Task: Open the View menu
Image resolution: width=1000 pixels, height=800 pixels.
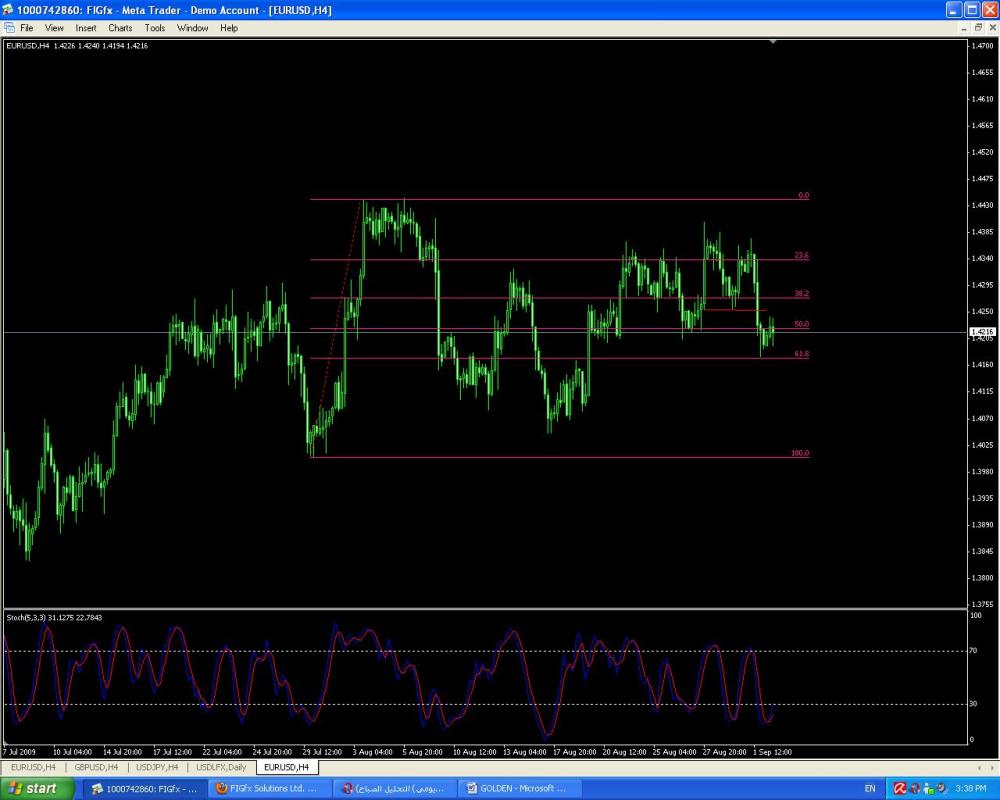Action: pos(54,28)
